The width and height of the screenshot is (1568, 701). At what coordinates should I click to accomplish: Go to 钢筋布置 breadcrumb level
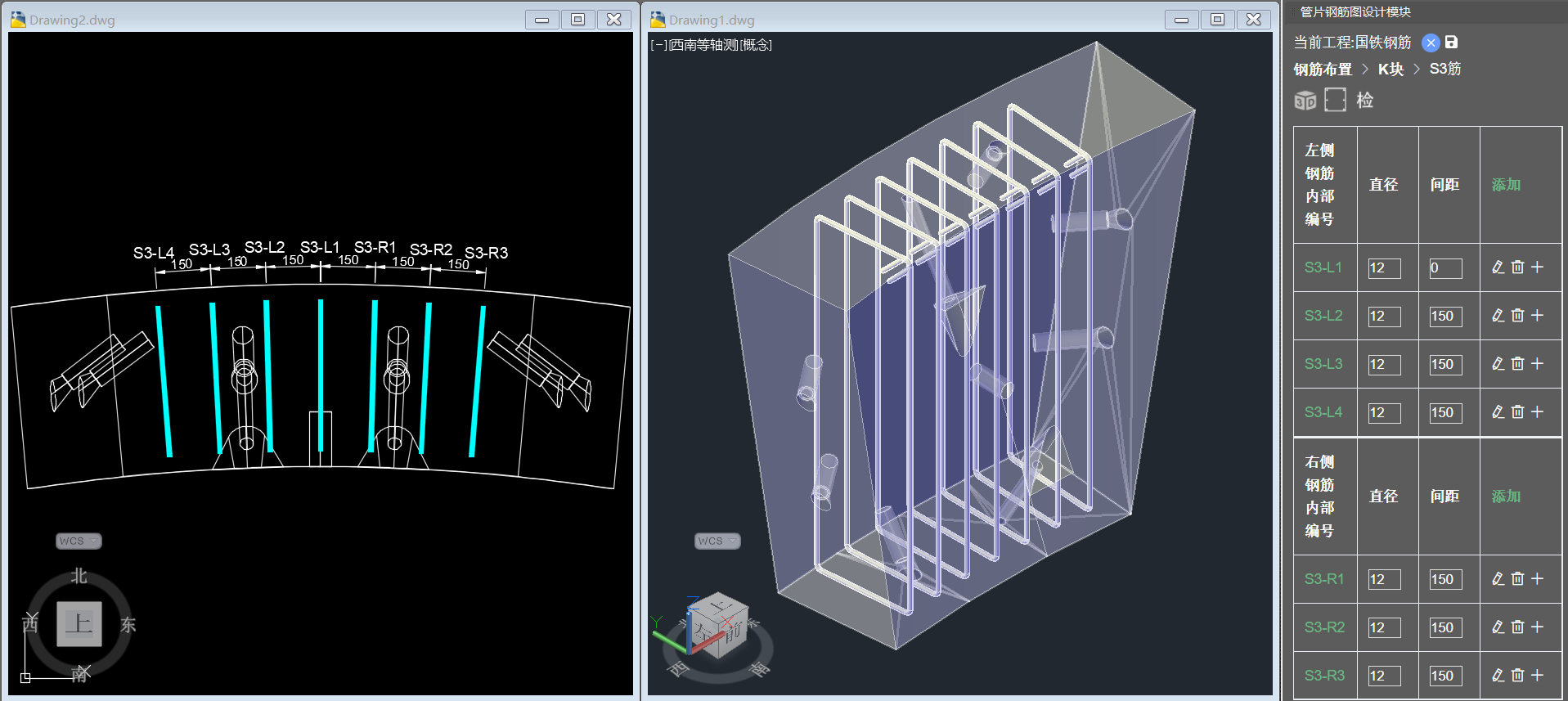tap(1323, 70)
